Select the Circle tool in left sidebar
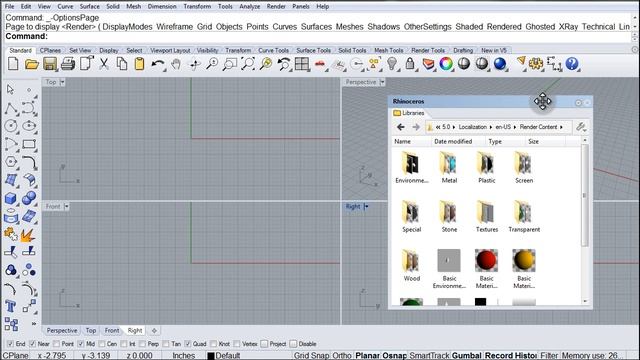The image size is (640, 360). (11, 126)
